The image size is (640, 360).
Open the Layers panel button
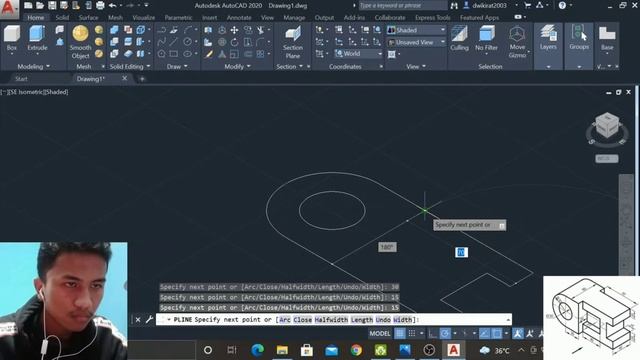tap(548, 37)
